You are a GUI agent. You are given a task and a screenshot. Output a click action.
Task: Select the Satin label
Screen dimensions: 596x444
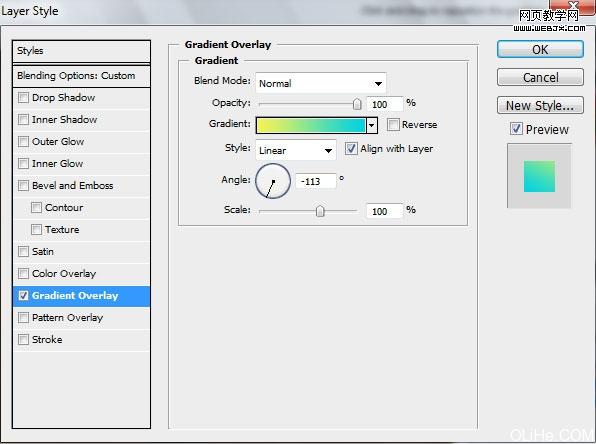(43, 252)
